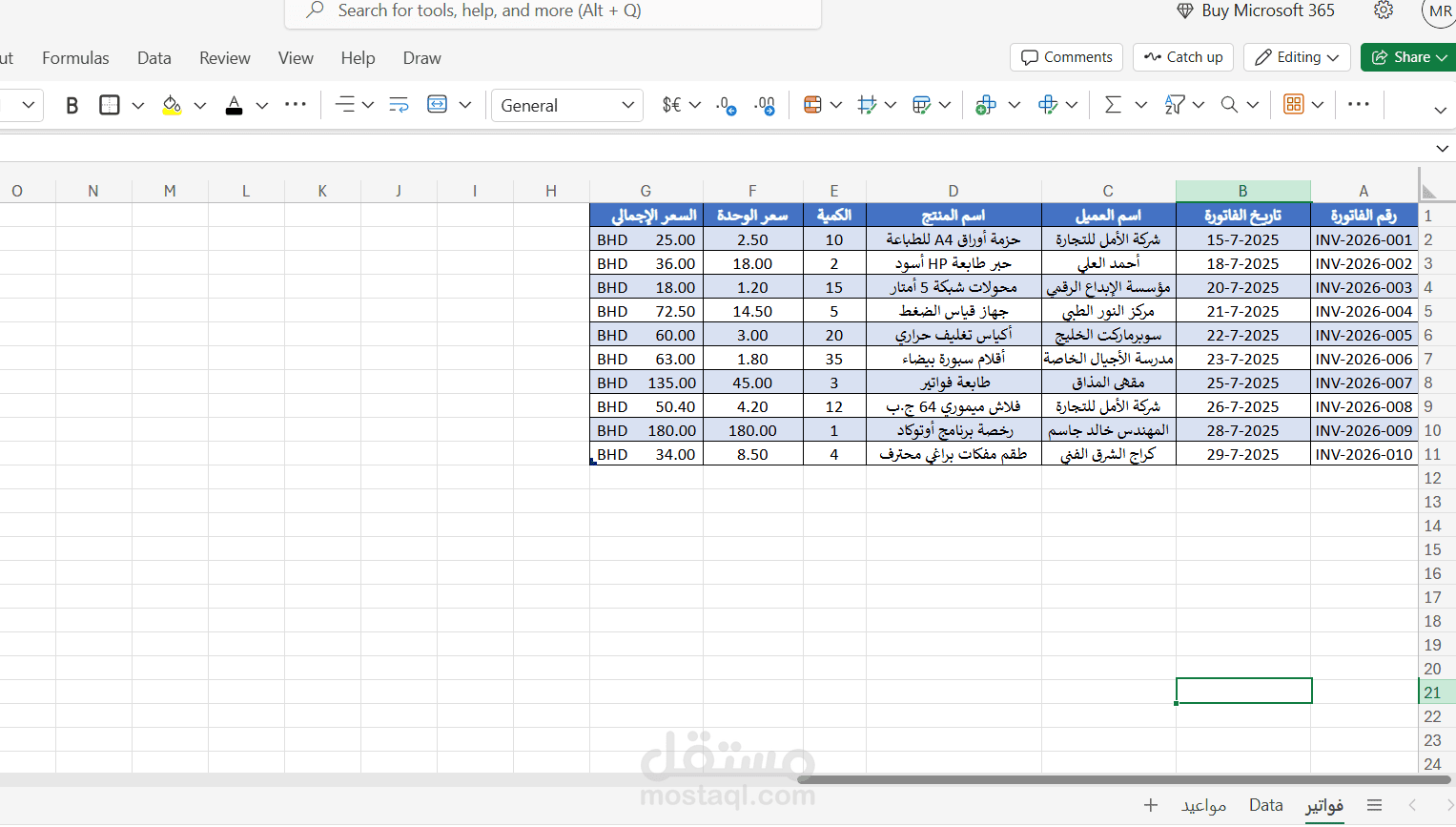Click the Sort and Filter icon
This screenshot has width=1456, height=827.
[x=1175, y=105]
